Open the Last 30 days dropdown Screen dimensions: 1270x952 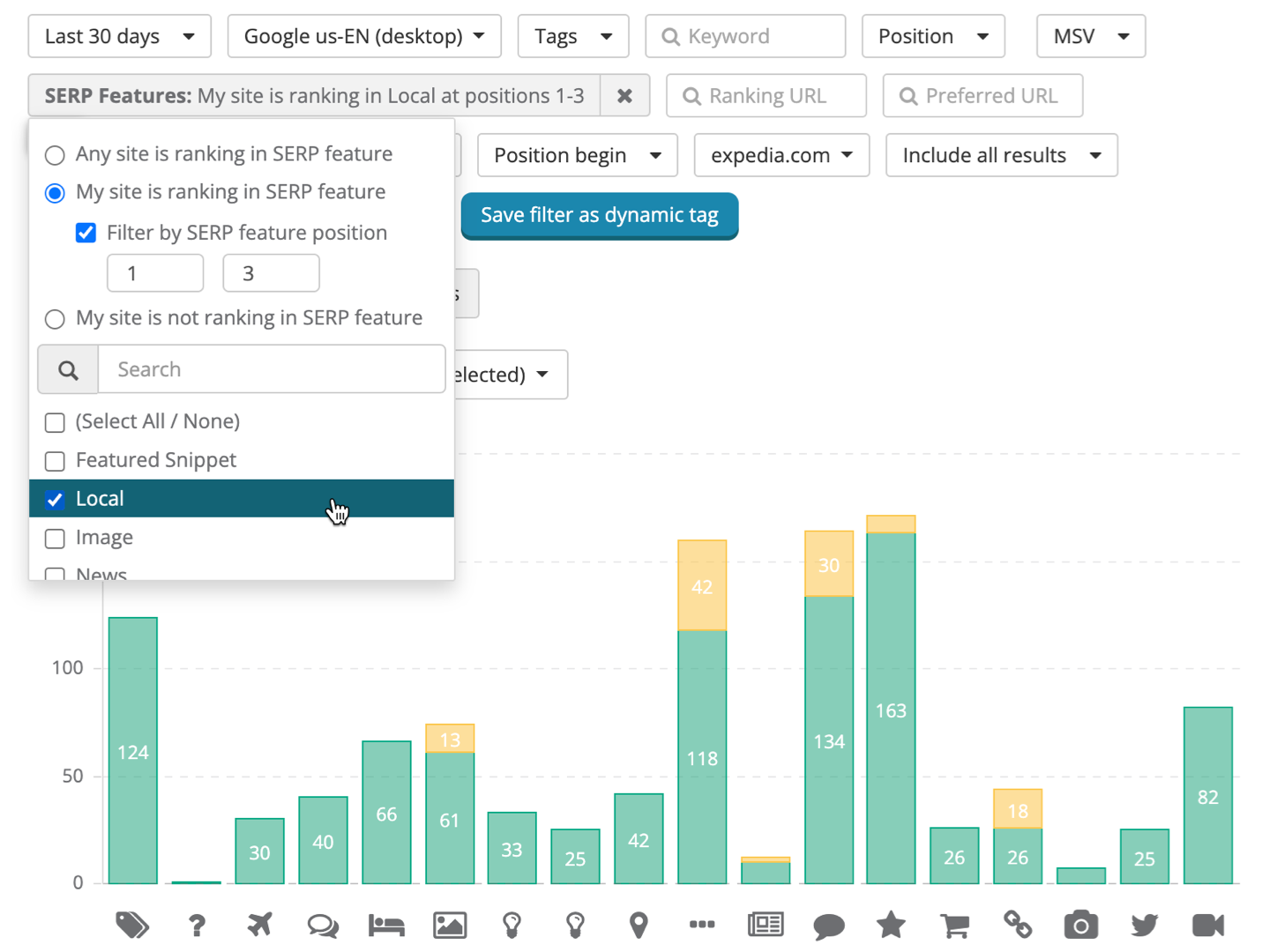[x=120, y=36]
